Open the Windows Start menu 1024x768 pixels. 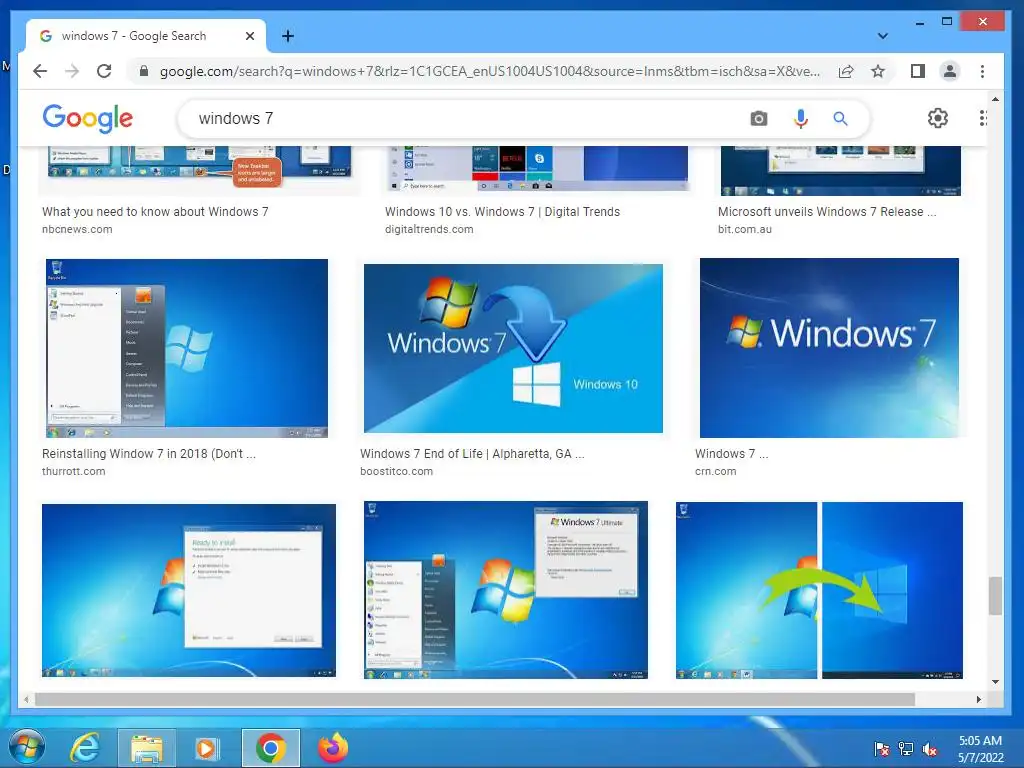tap(27, 748)
